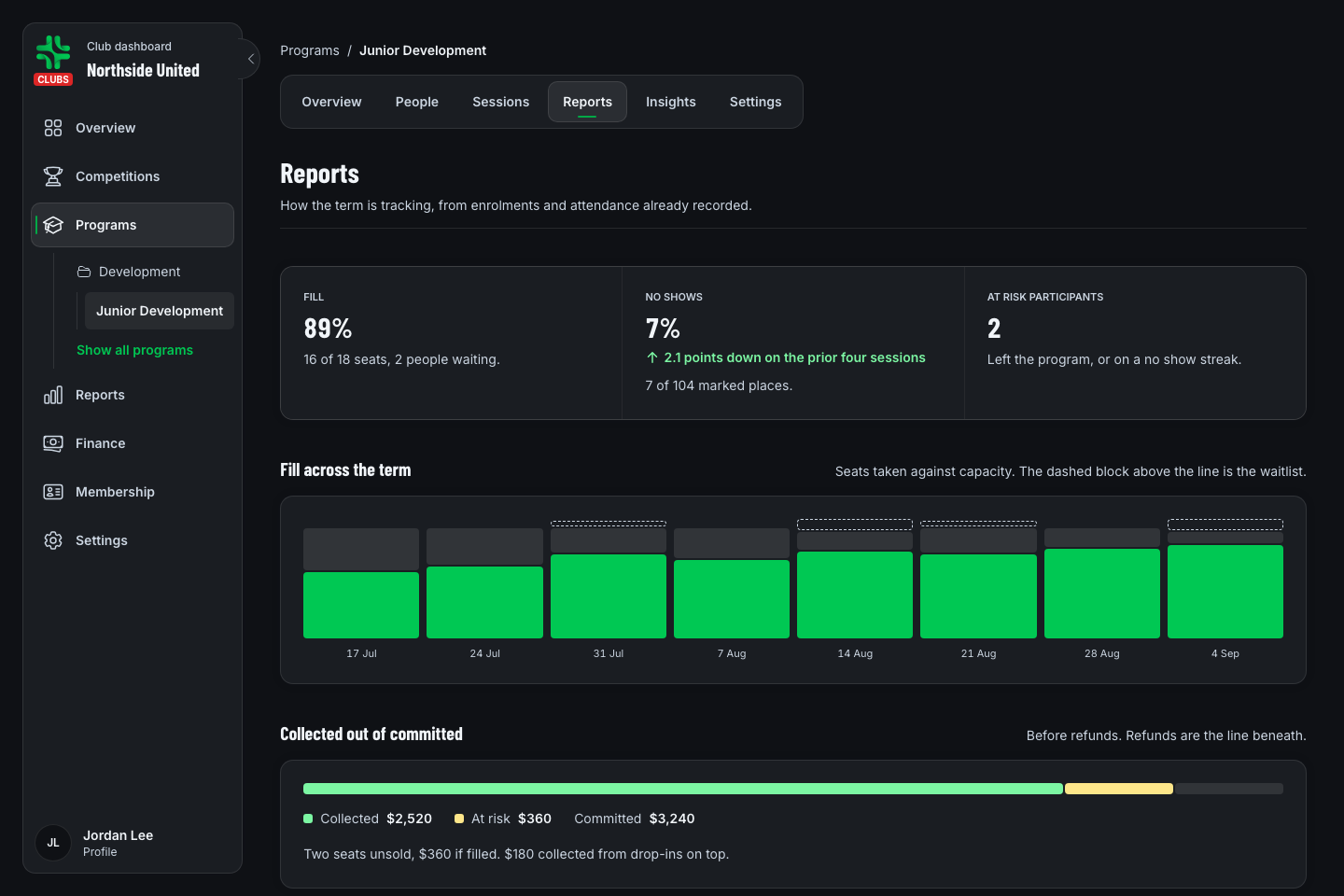Switch to the Insights tab
The image size is (1344, 896).
(671, 102)
